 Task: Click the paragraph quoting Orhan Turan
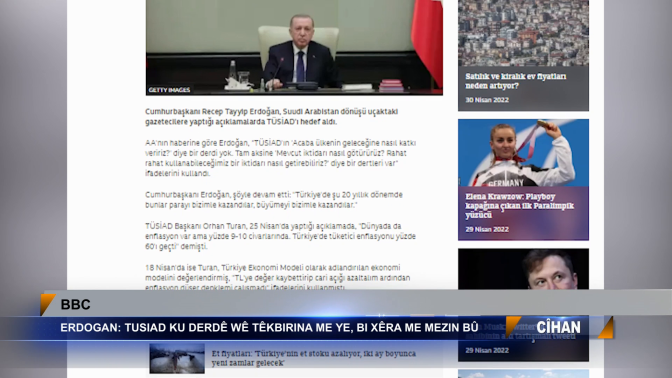pyautogui.click(x=280, y=236)
